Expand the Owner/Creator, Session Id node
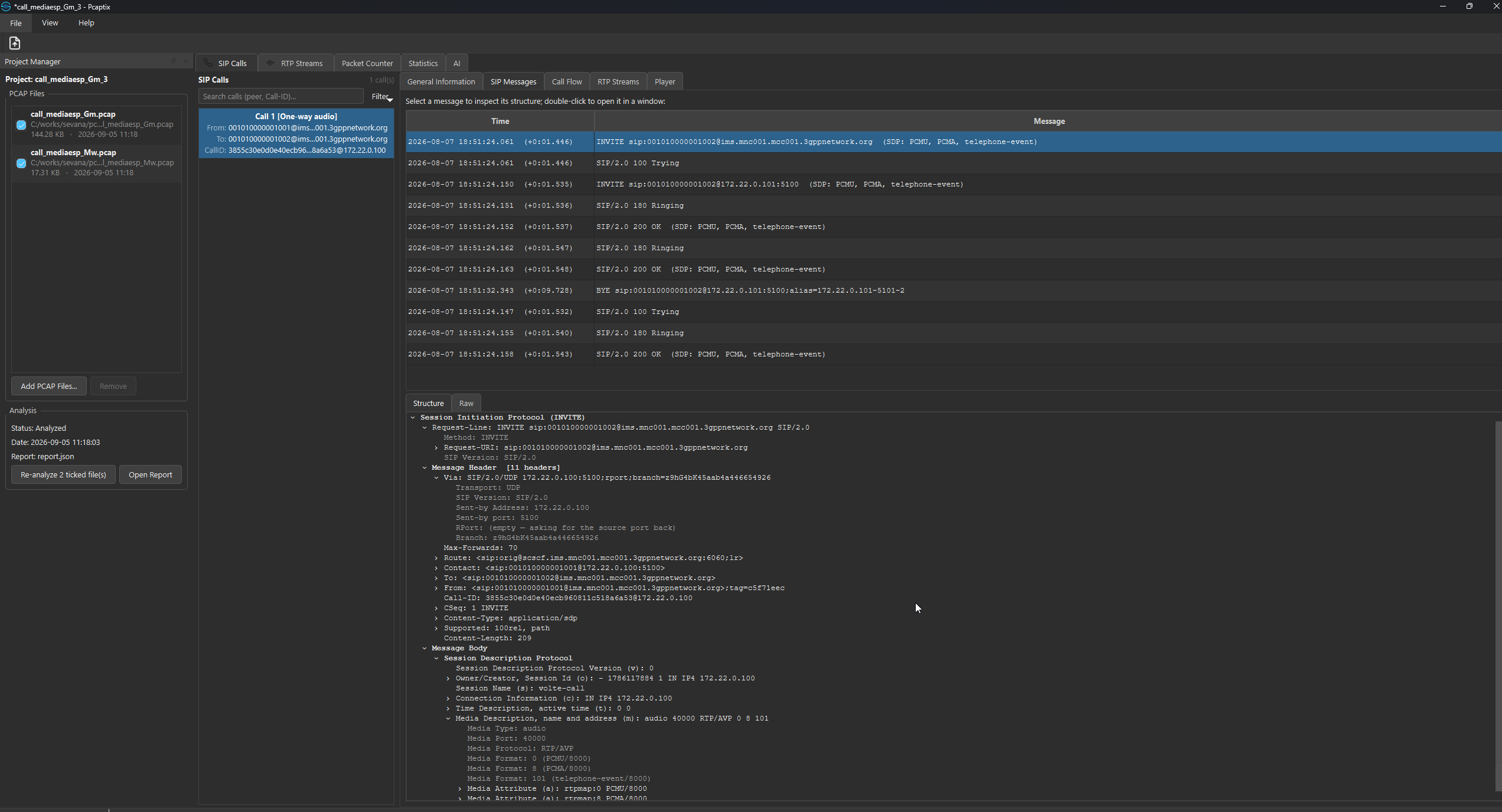Image resolution: width=1502 pixels, height=812 pixels. pyautogui.click(x=448, y=679)
